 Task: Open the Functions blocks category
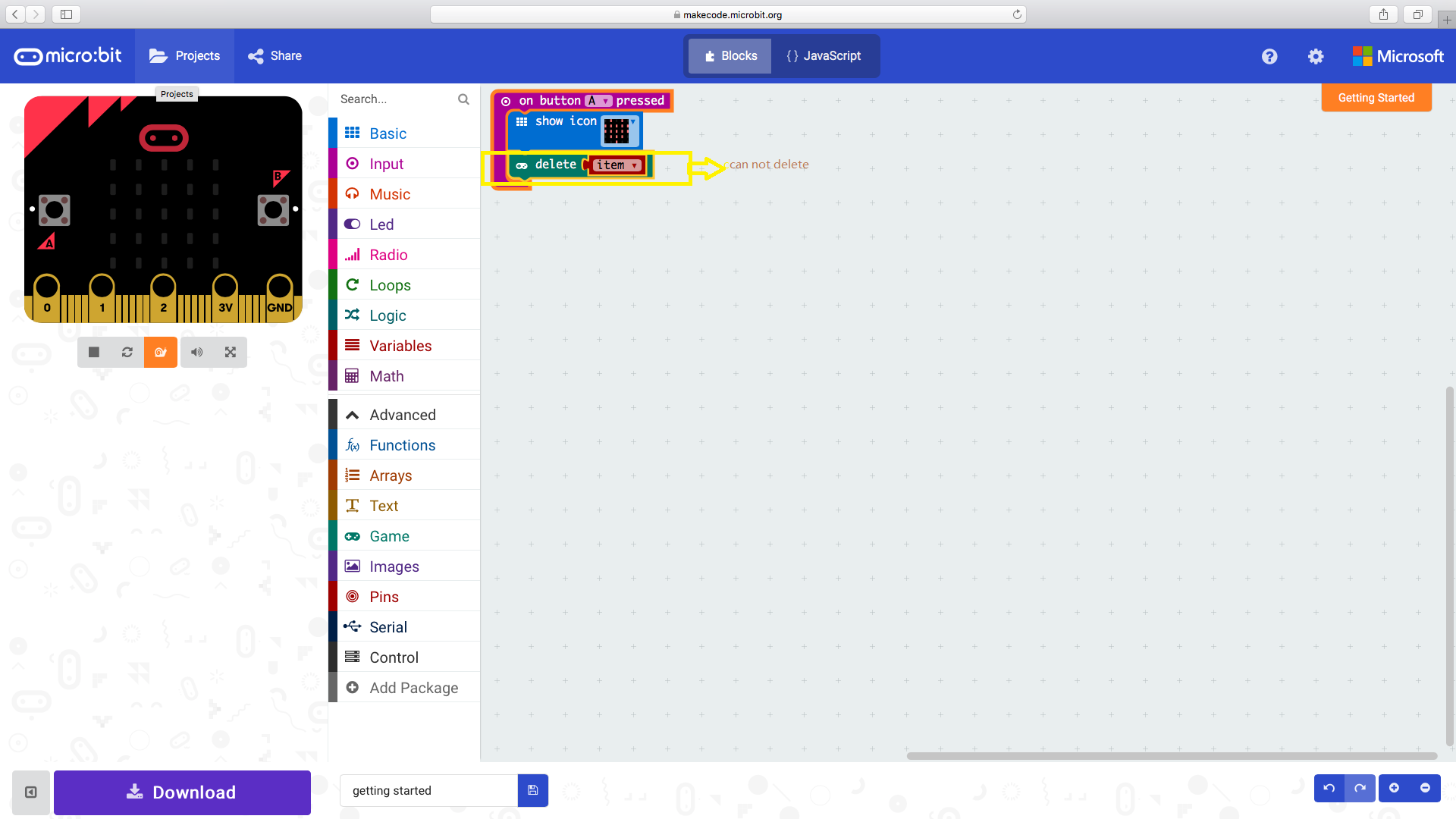[403, 445]
